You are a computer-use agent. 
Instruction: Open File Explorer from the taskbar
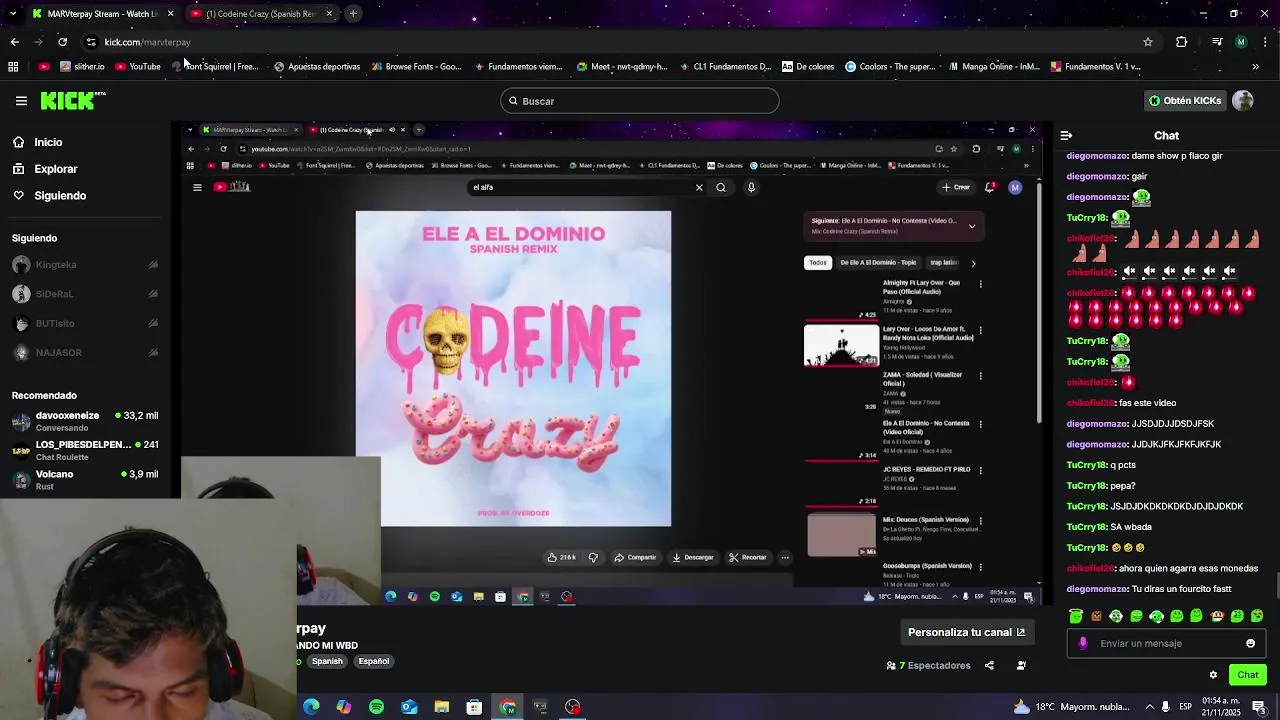pyautogui.click(x=442, y=707)
